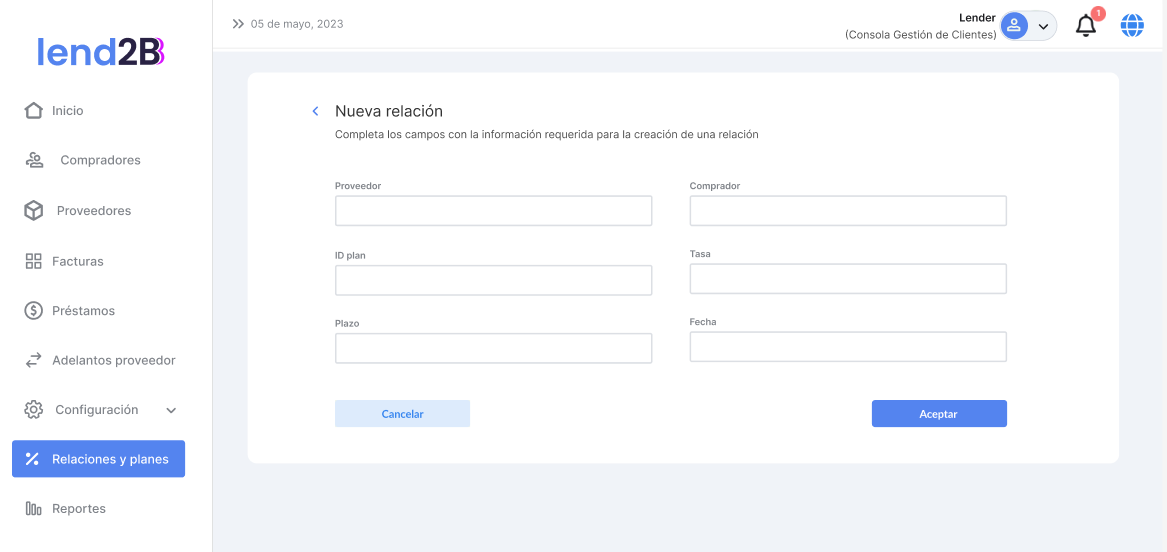Click the notification bell icon
Image resolution: width=1167 pixels, height=552 pixels.
coord(1086,26)
